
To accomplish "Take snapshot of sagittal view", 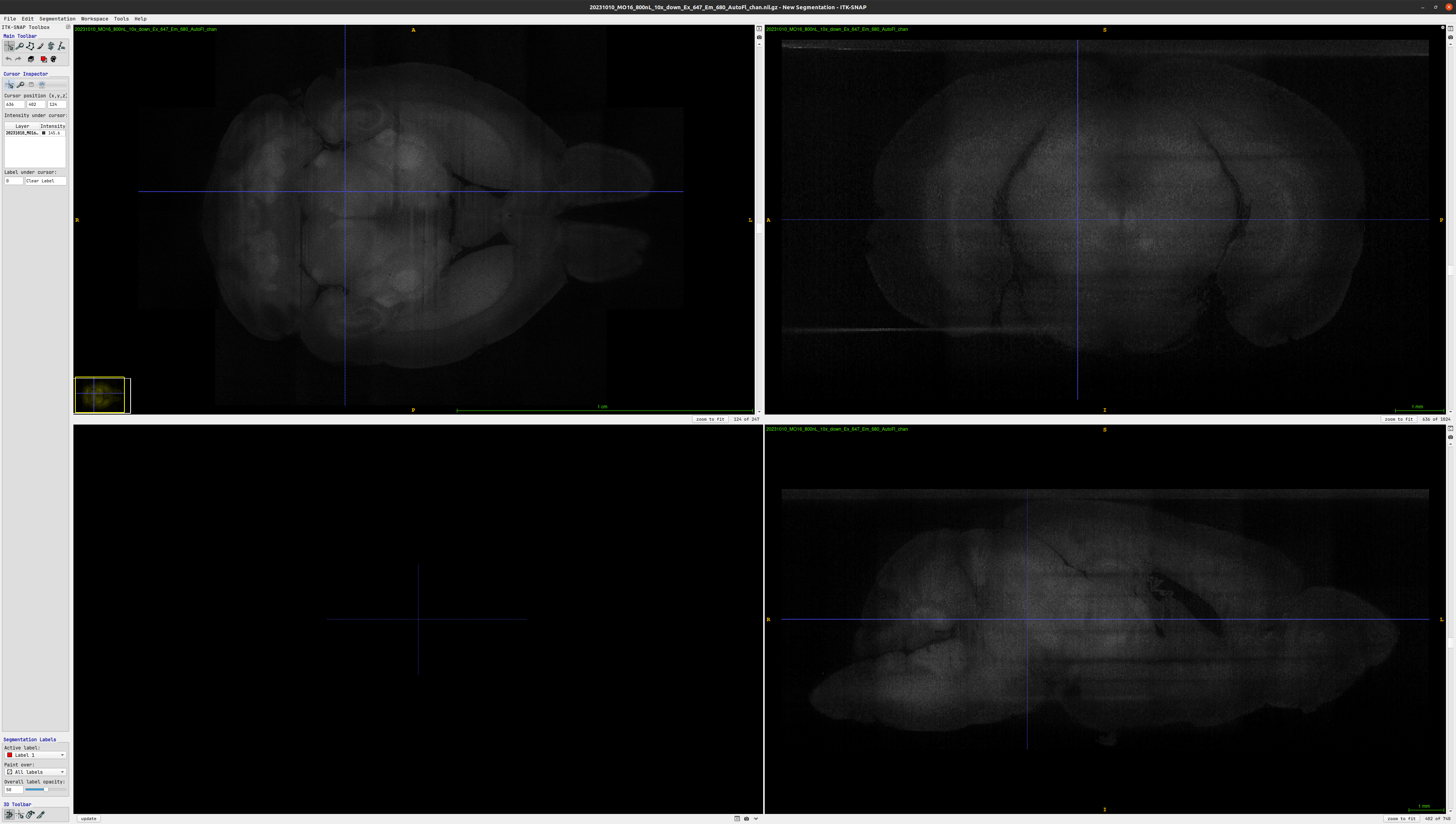I will click(x=1450, y=37).
